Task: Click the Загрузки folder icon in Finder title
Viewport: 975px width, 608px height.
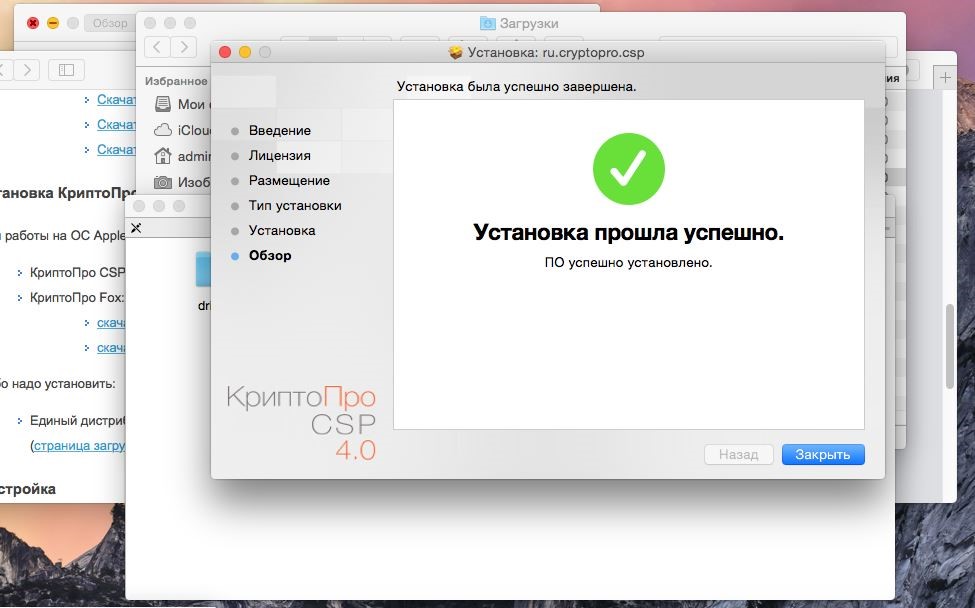Action: (488, 23)
